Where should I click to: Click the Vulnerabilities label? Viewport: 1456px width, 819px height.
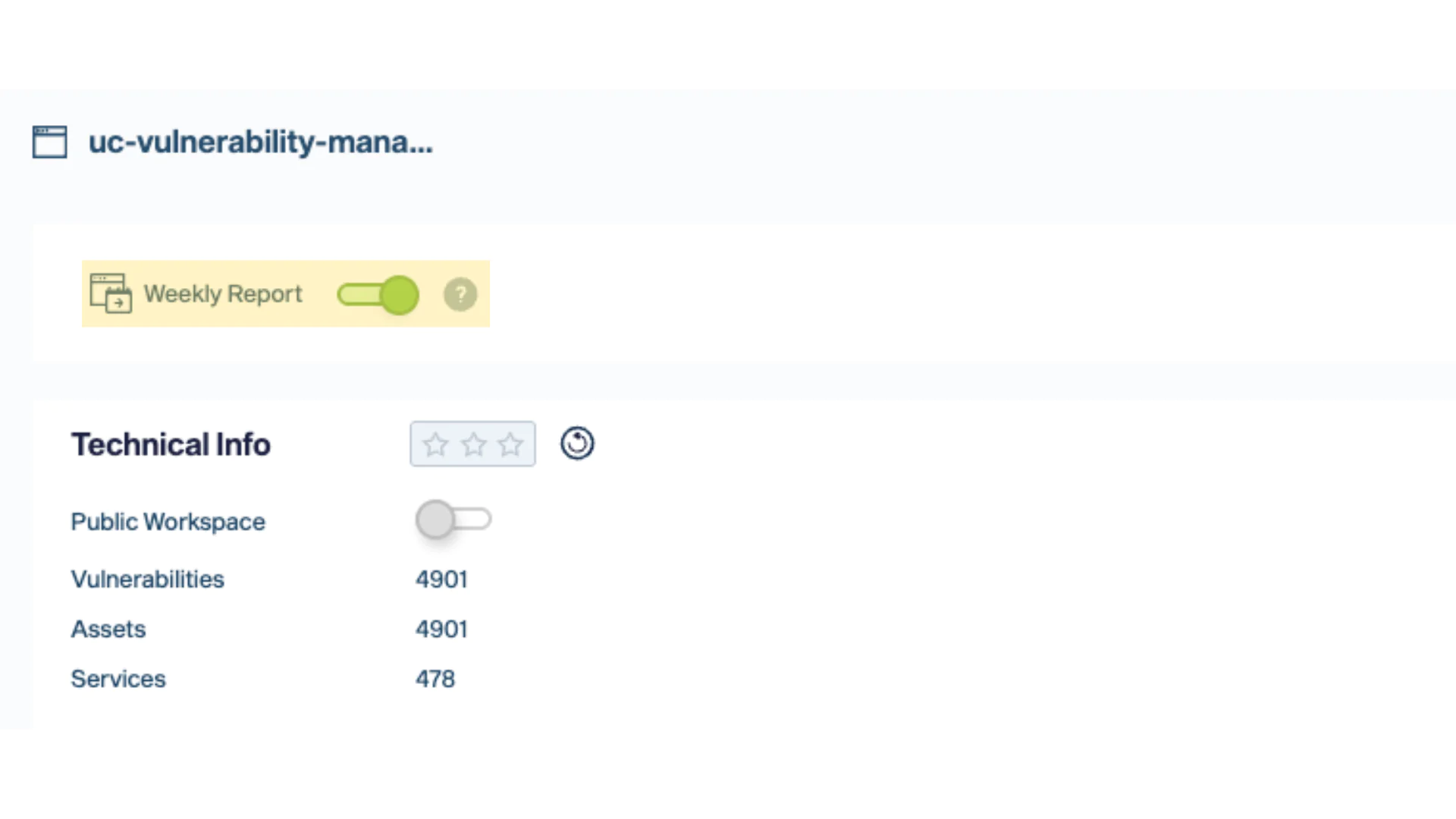pyautogui.click(x=147, y=579)
